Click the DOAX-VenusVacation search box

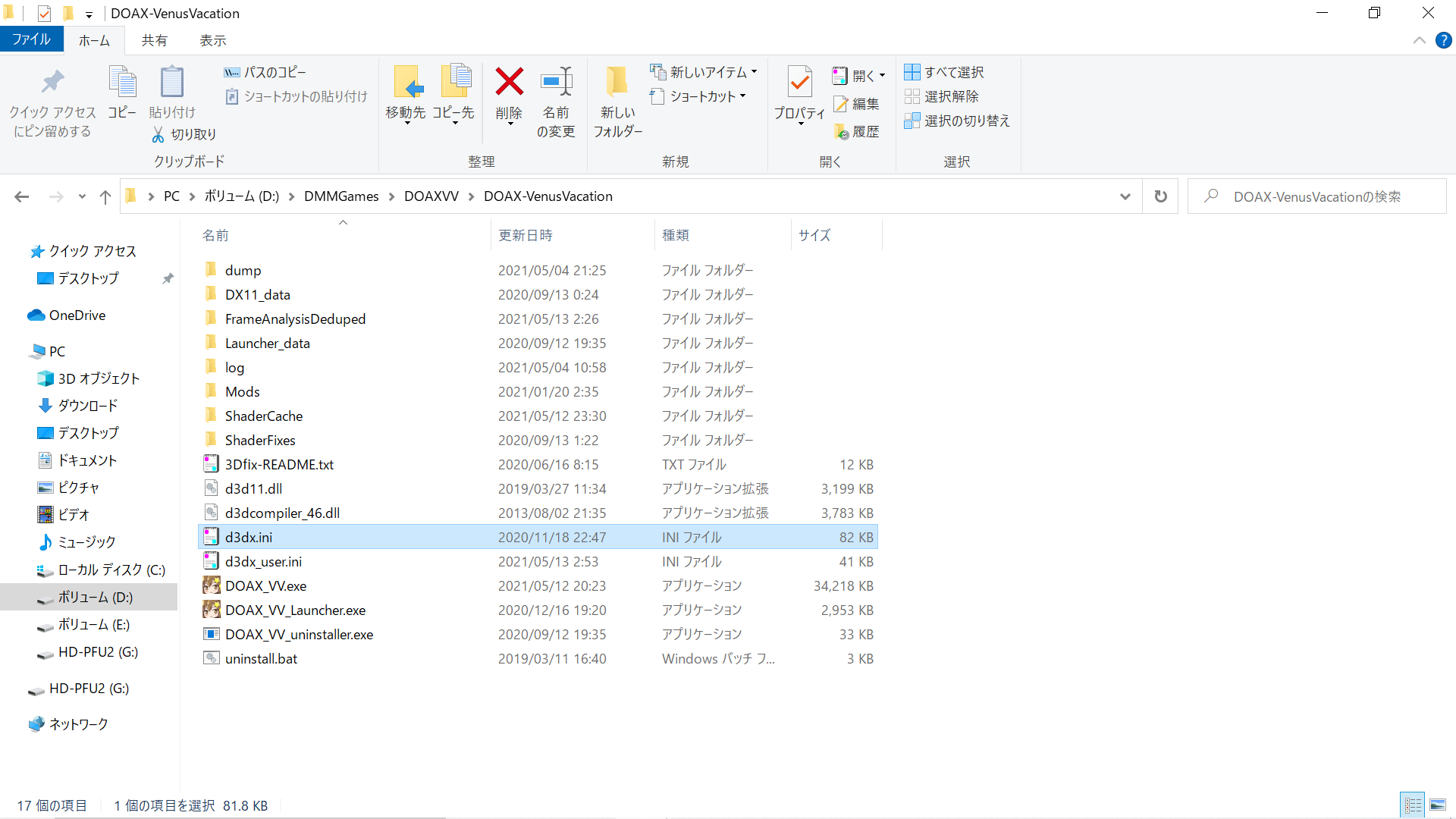(1317, 196)
